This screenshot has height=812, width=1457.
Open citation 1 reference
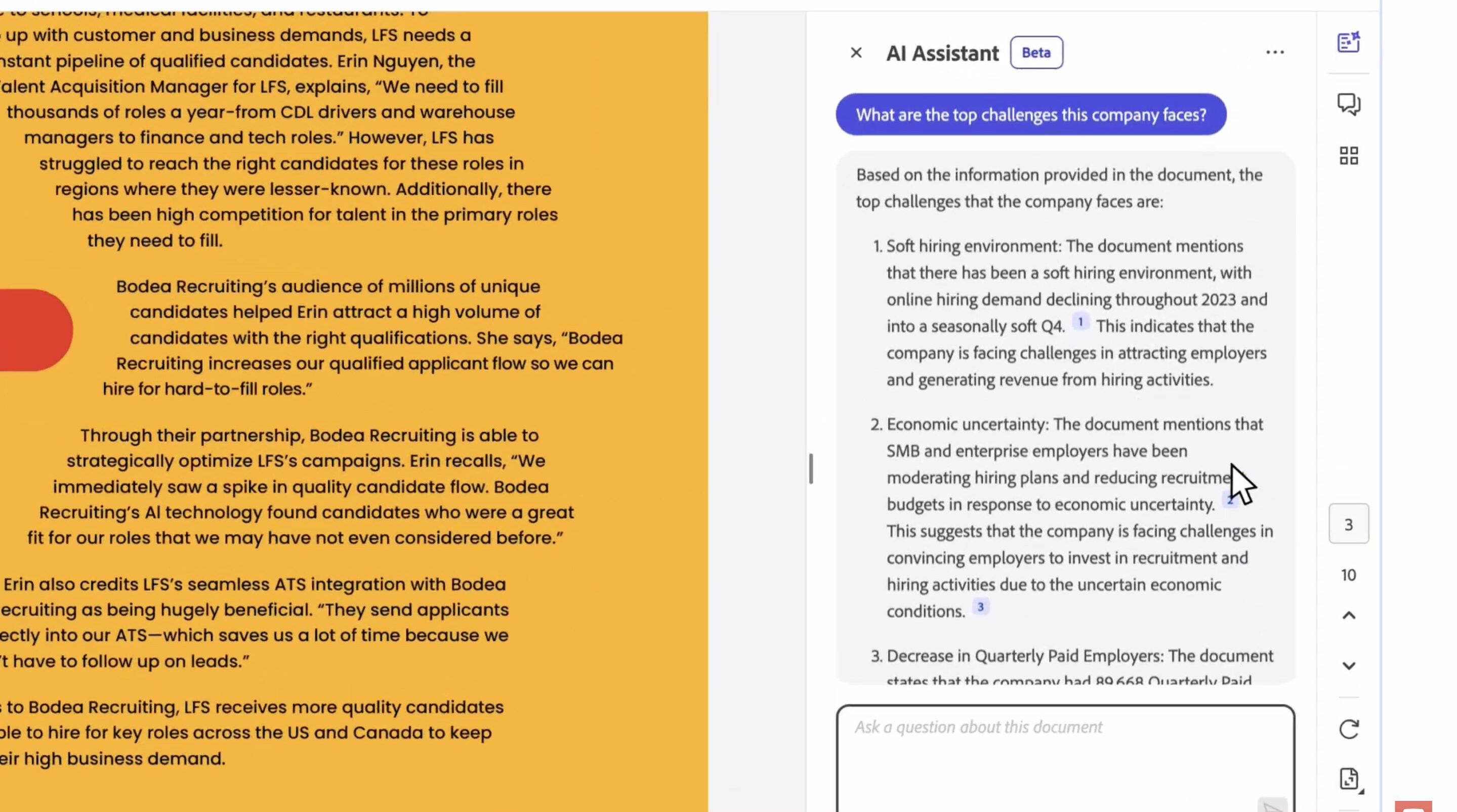(1080, 322)
